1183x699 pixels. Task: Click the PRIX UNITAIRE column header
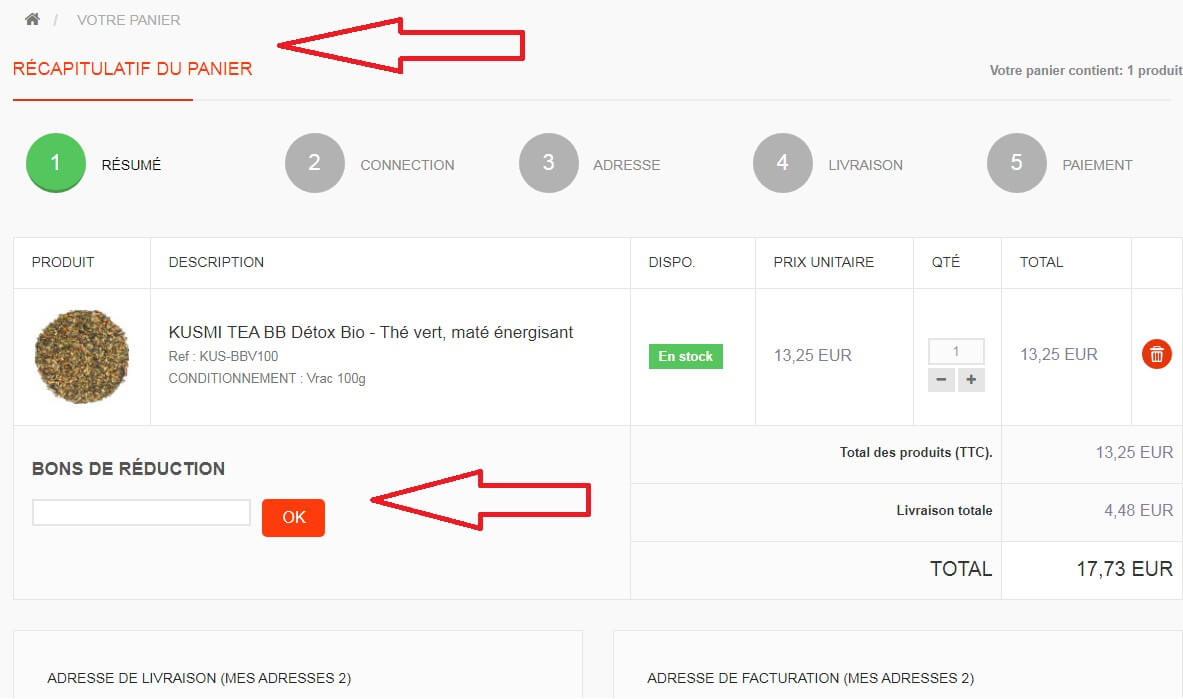pyautogui.click(x=824, y=262)
